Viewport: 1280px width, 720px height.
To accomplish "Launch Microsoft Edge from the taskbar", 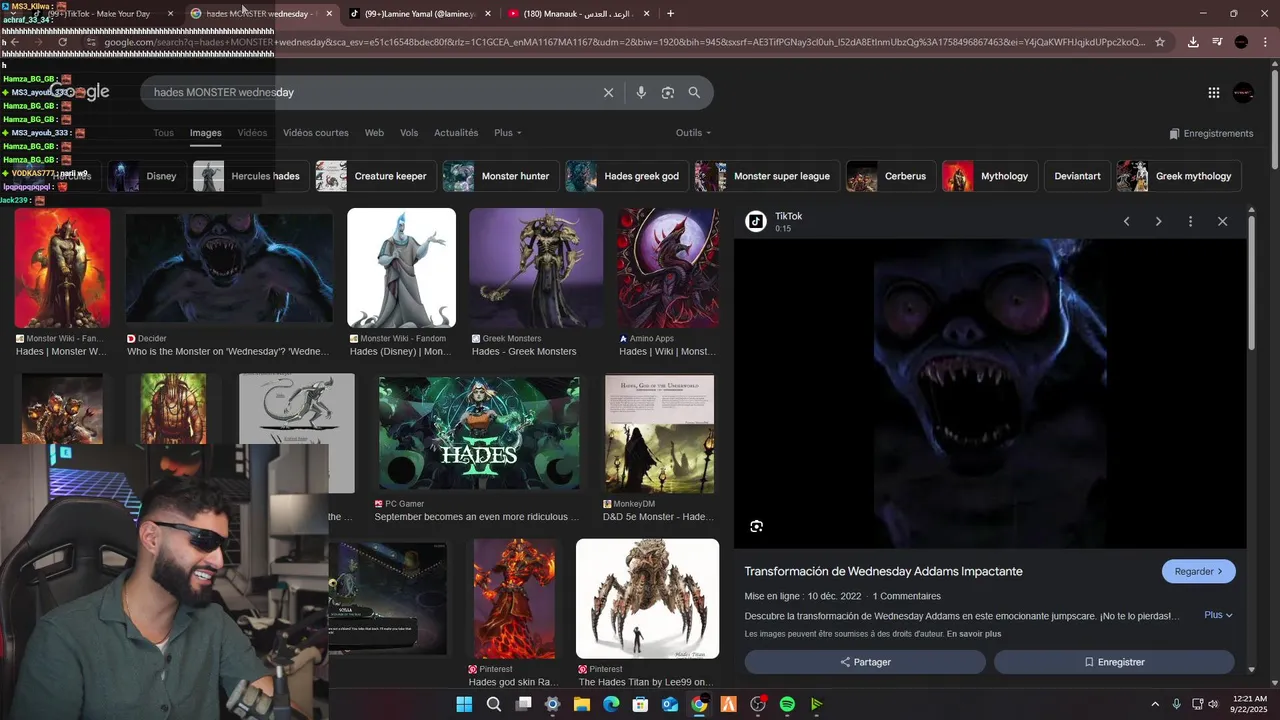I will coord(611,704).
